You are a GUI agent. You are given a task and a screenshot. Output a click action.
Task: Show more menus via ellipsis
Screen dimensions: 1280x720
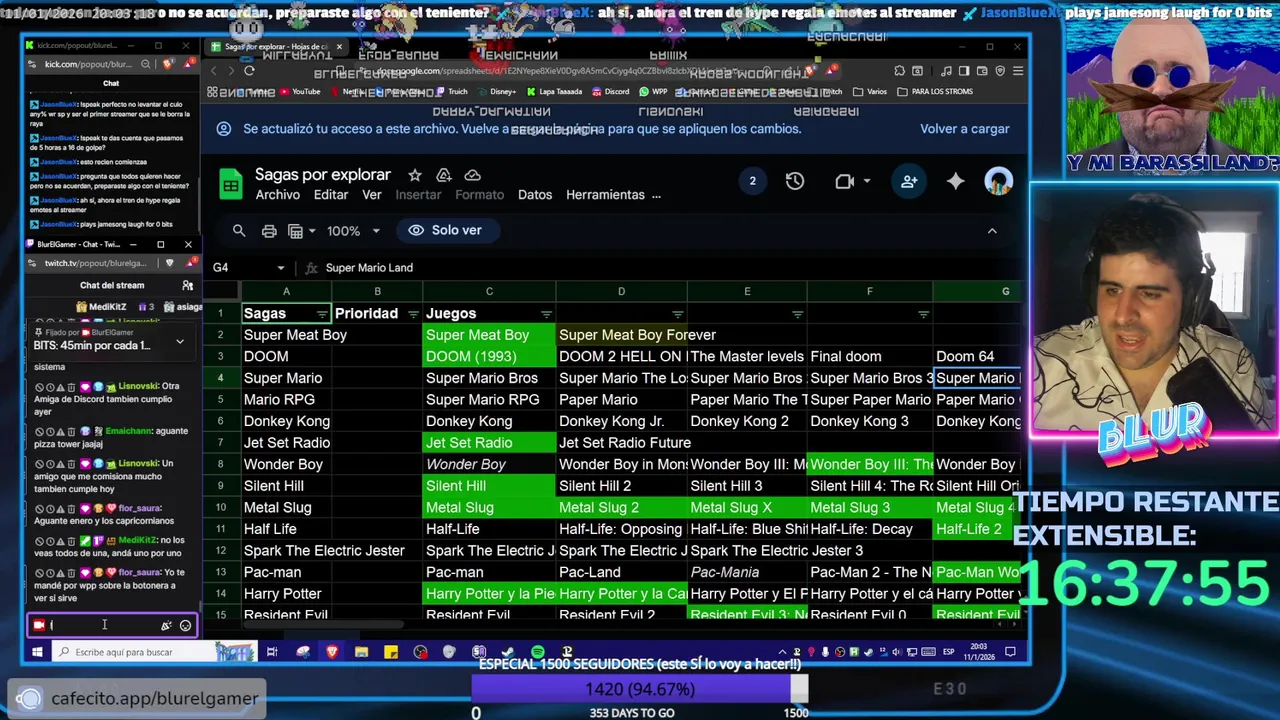656,195
